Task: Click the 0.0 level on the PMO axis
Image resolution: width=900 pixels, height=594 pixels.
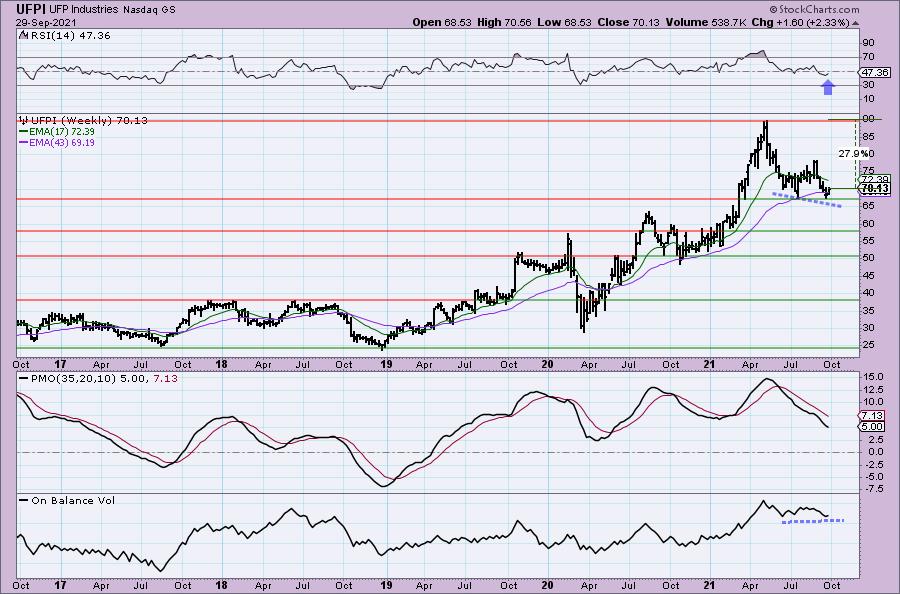Action: pyautogui.click(x=874, y=452)
